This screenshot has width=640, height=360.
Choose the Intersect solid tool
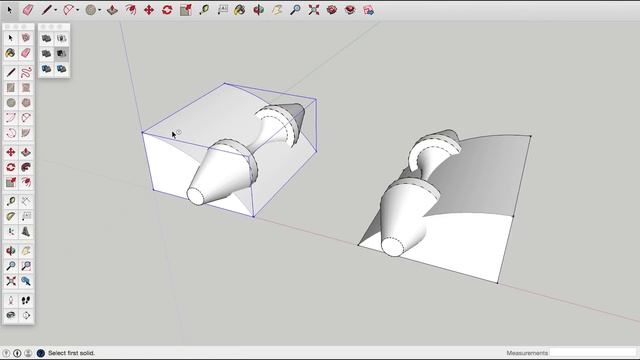[x=62, y=38]
